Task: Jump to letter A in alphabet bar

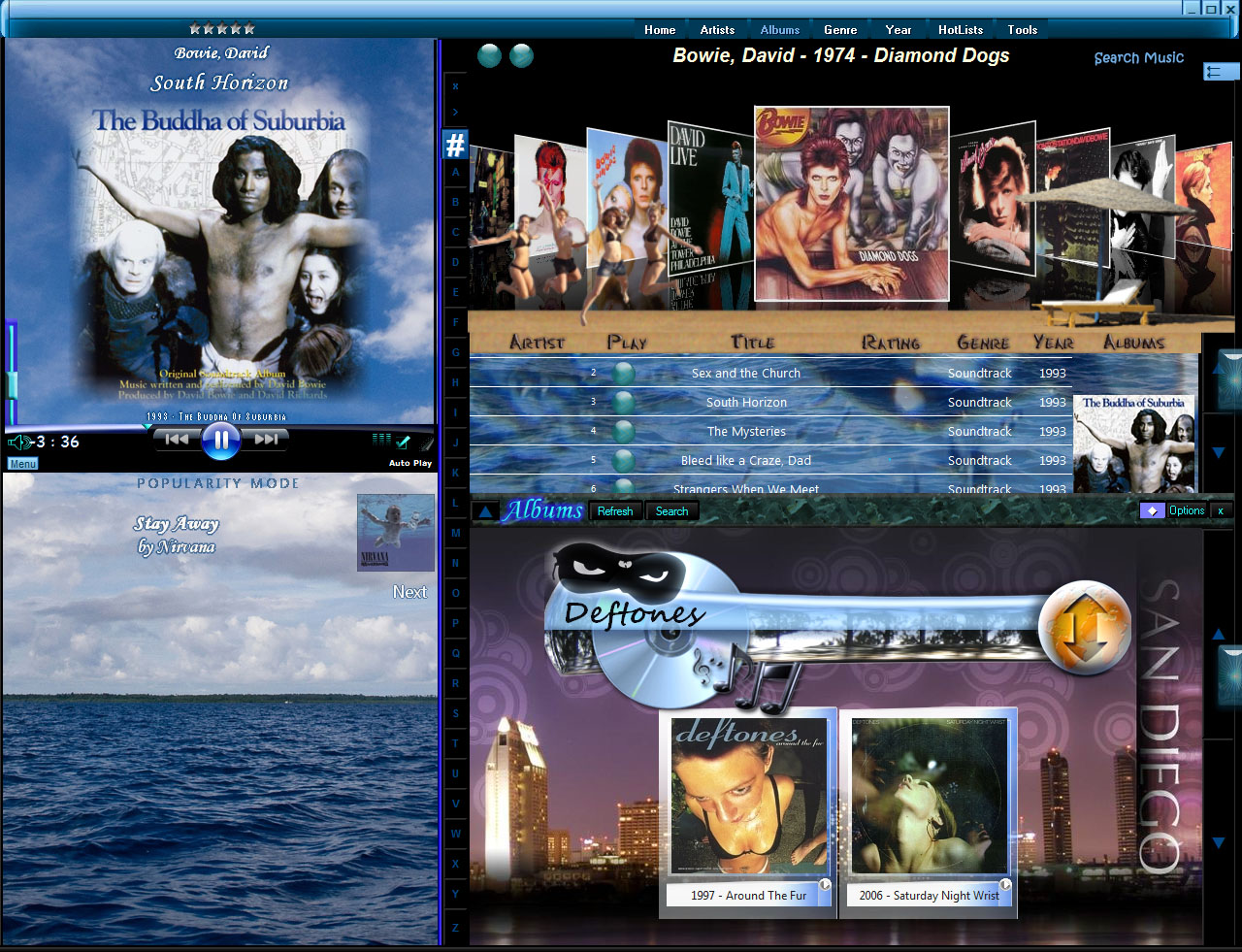Action: coord(455,173)
